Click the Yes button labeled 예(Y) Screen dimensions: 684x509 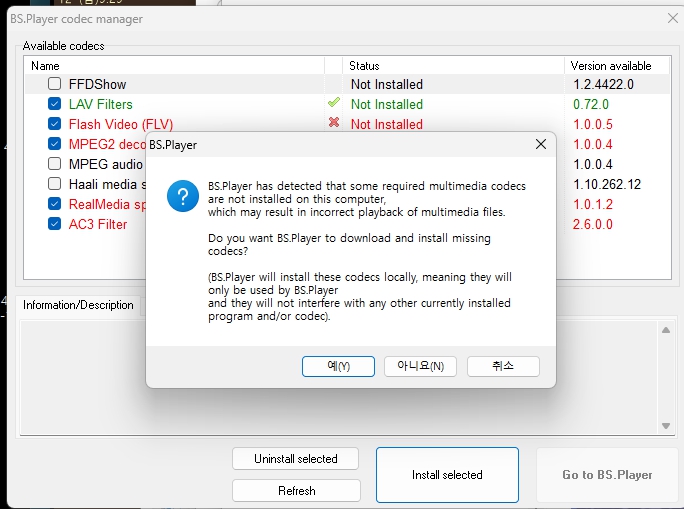pos(338,366)
